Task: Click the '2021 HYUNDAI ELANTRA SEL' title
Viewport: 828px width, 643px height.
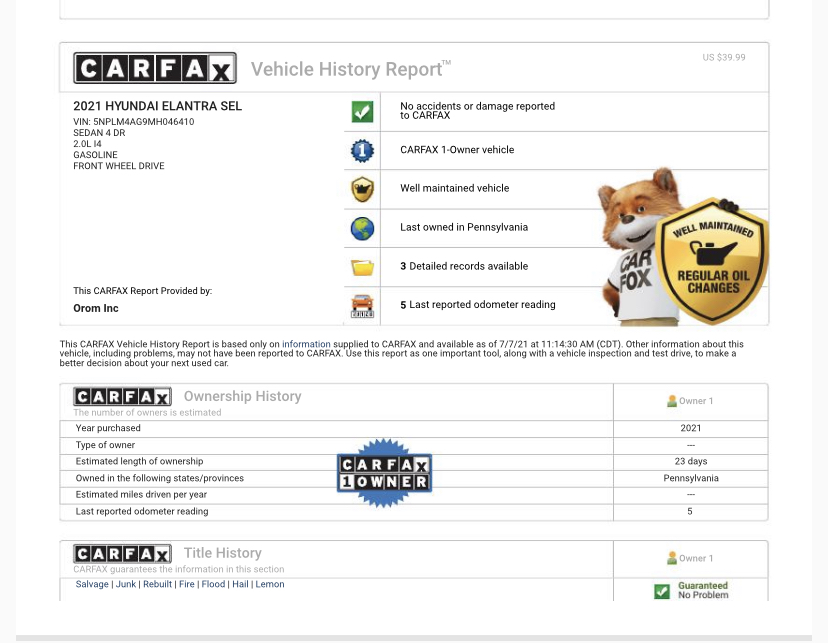Action: (157, 106)
